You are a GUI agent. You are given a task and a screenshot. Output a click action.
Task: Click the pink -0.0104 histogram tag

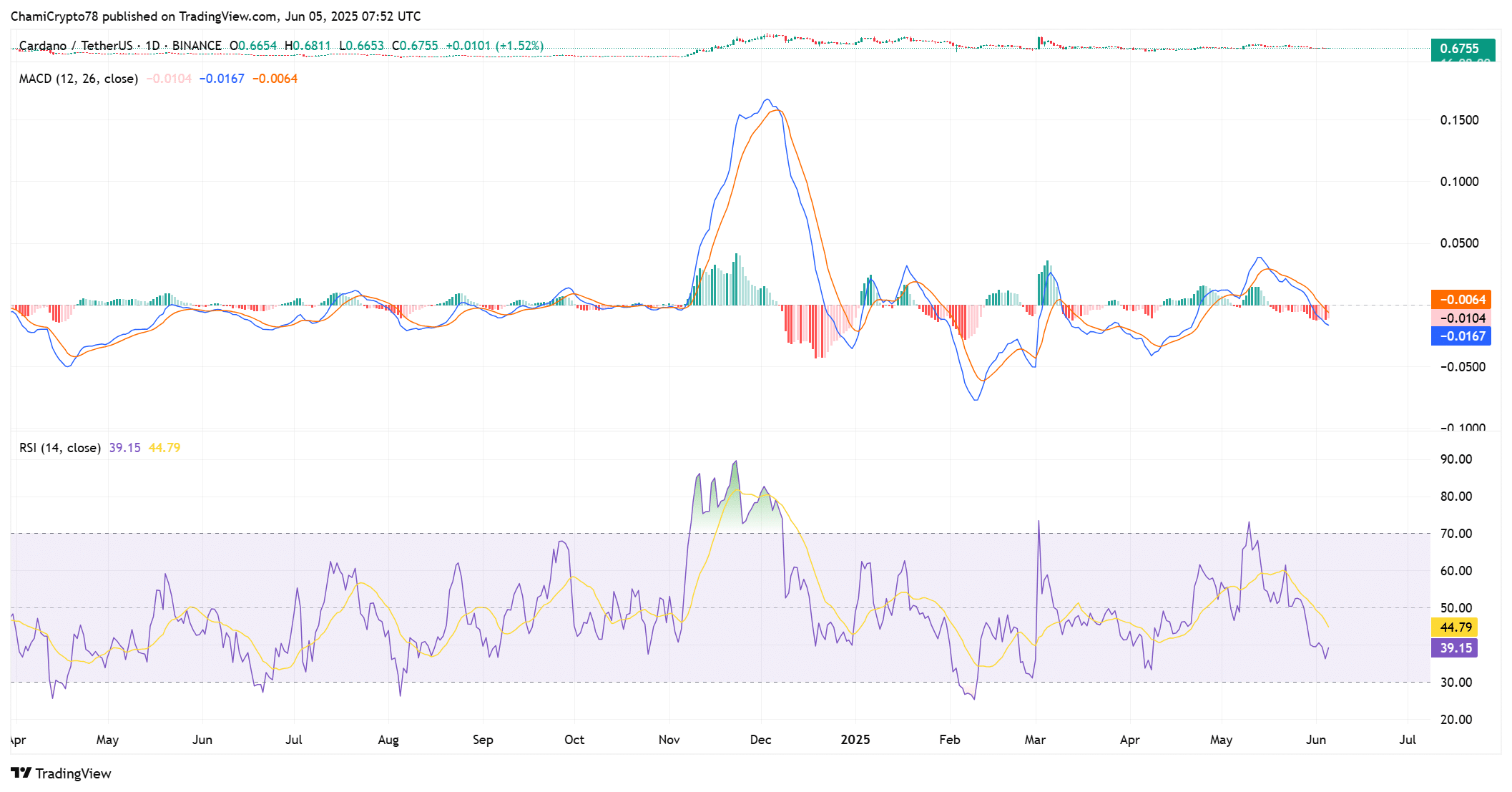[1461, 318]
